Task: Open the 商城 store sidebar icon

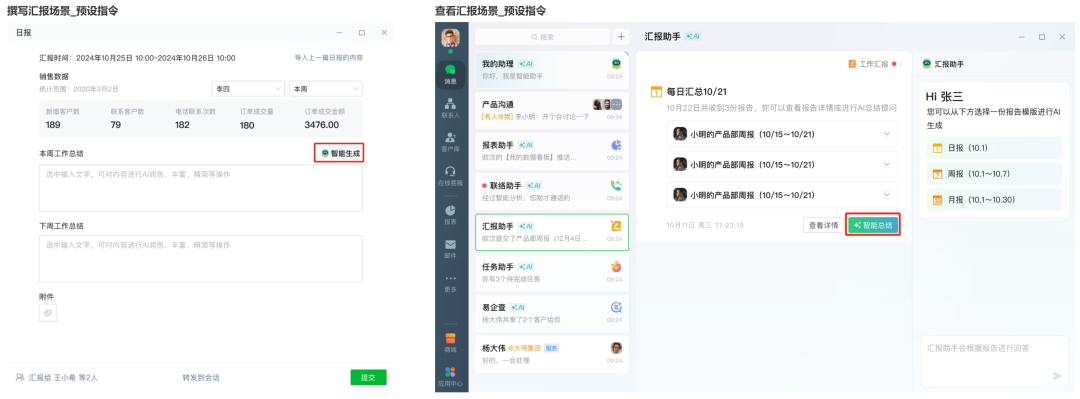Action: [x=450, y=342]
